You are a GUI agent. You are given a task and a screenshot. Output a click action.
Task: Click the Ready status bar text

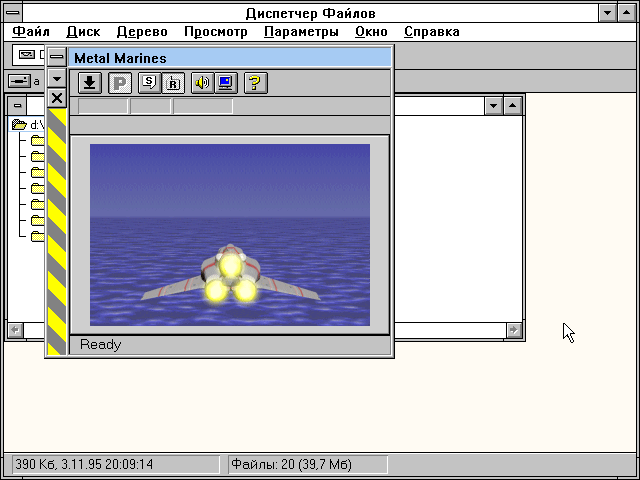tap(100, 345)
